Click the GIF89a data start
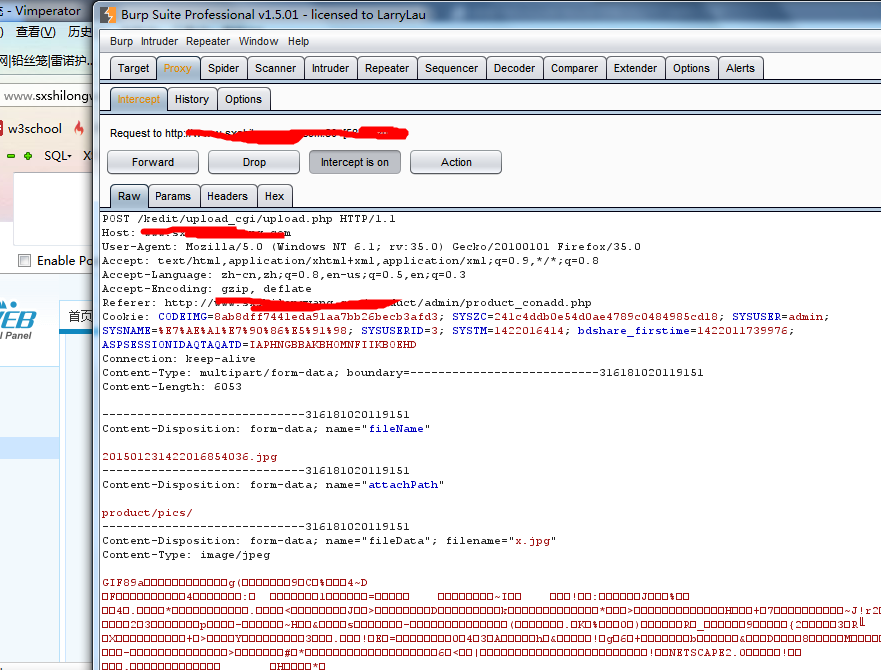Viewport: 881px width, 670px height. pos(122,582)
